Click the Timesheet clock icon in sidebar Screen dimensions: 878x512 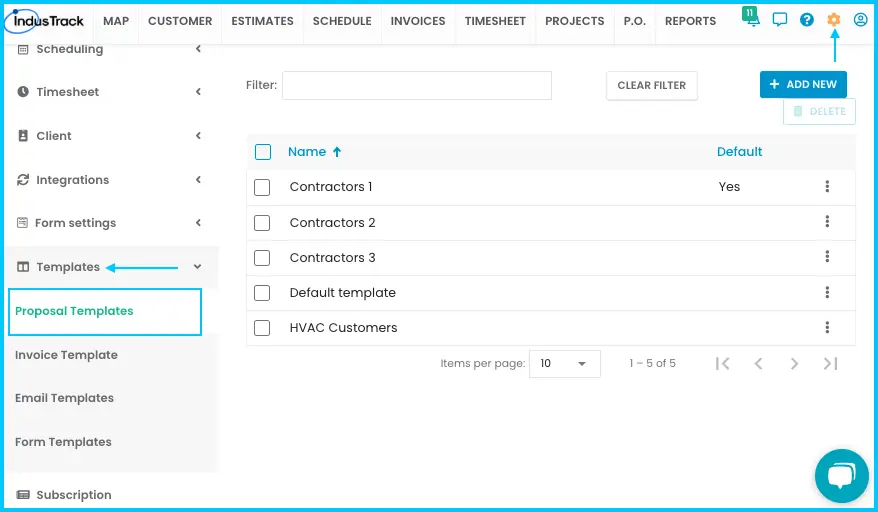[x=23, y=91]
